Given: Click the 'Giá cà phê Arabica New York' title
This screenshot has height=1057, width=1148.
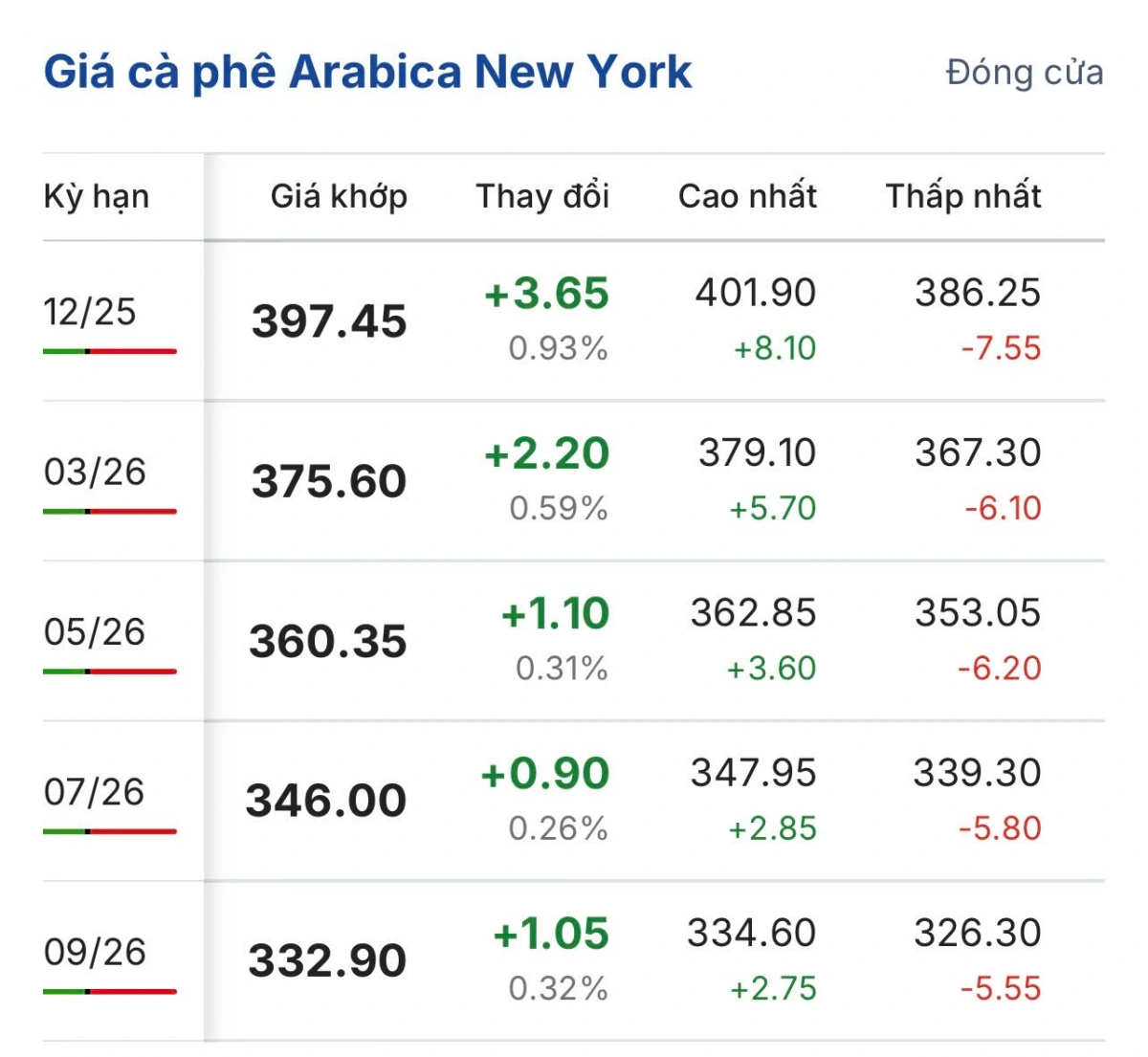Looking at the screenshot, I should pyautogui.click(x=367, y=73).
